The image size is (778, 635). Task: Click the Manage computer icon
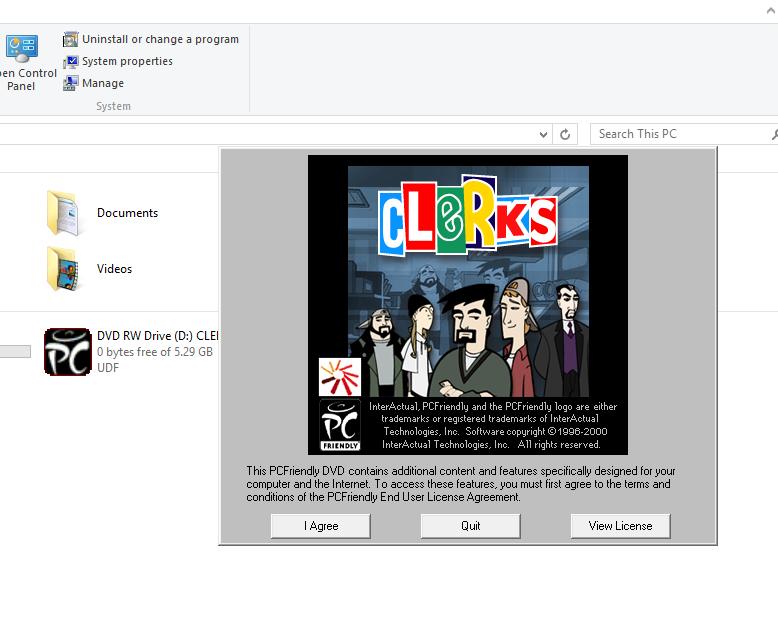(70, 83)
